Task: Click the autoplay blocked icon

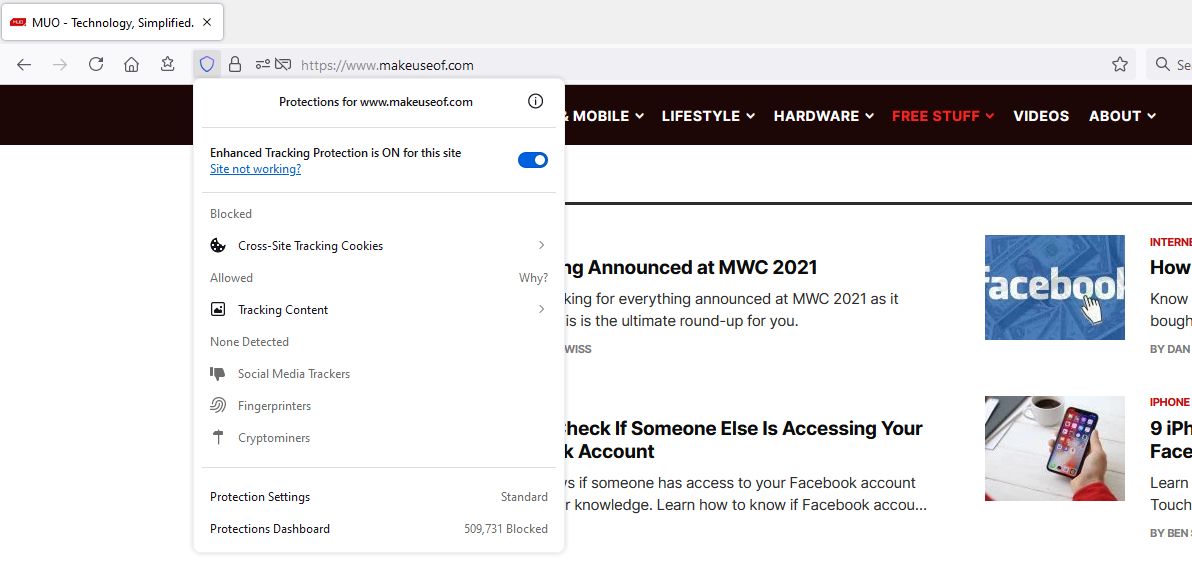Action: coord(283,64)
